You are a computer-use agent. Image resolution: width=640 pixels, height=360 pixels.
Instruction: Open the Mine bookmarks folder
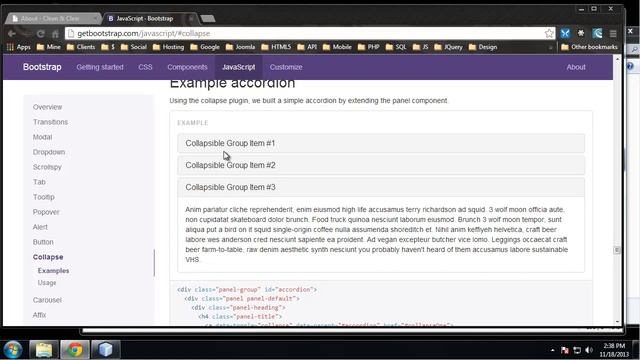point(49,47)
